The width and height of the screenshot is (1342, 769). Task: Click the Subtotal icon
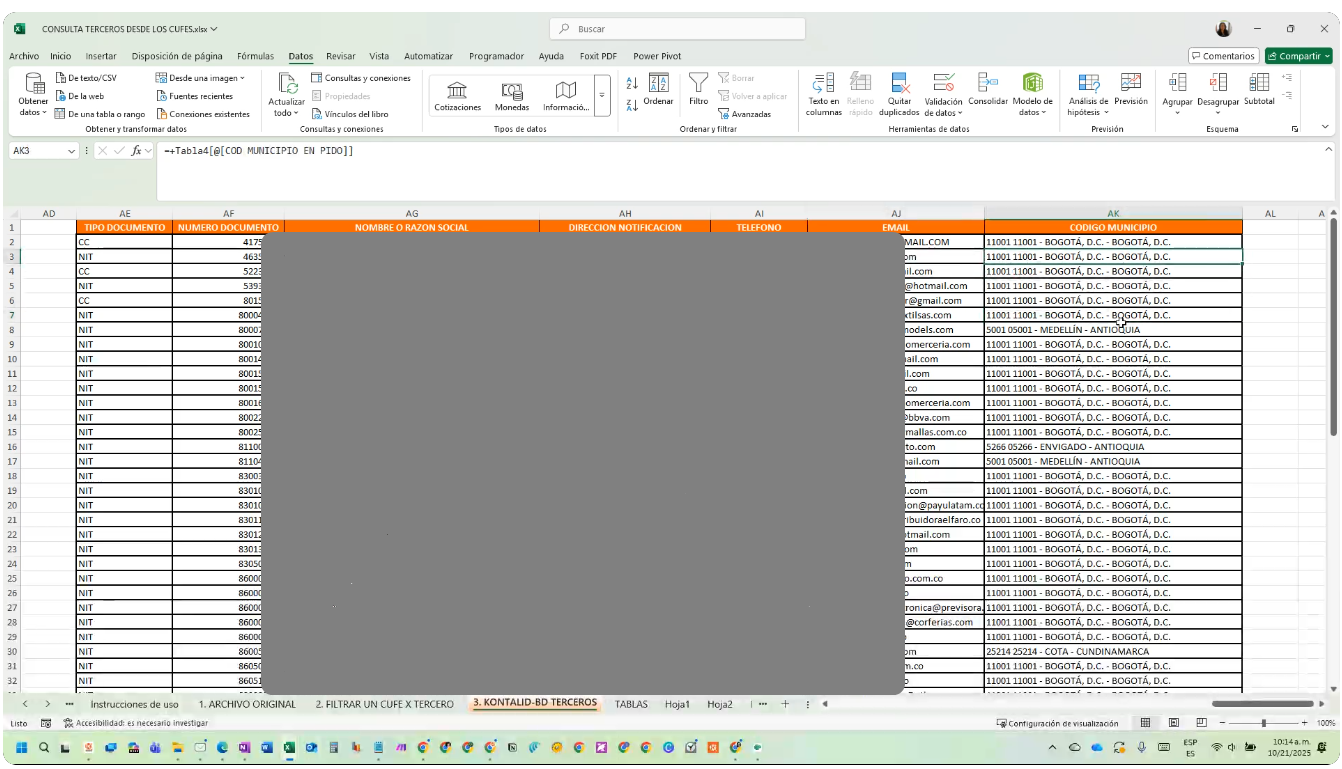[1259, 84]
